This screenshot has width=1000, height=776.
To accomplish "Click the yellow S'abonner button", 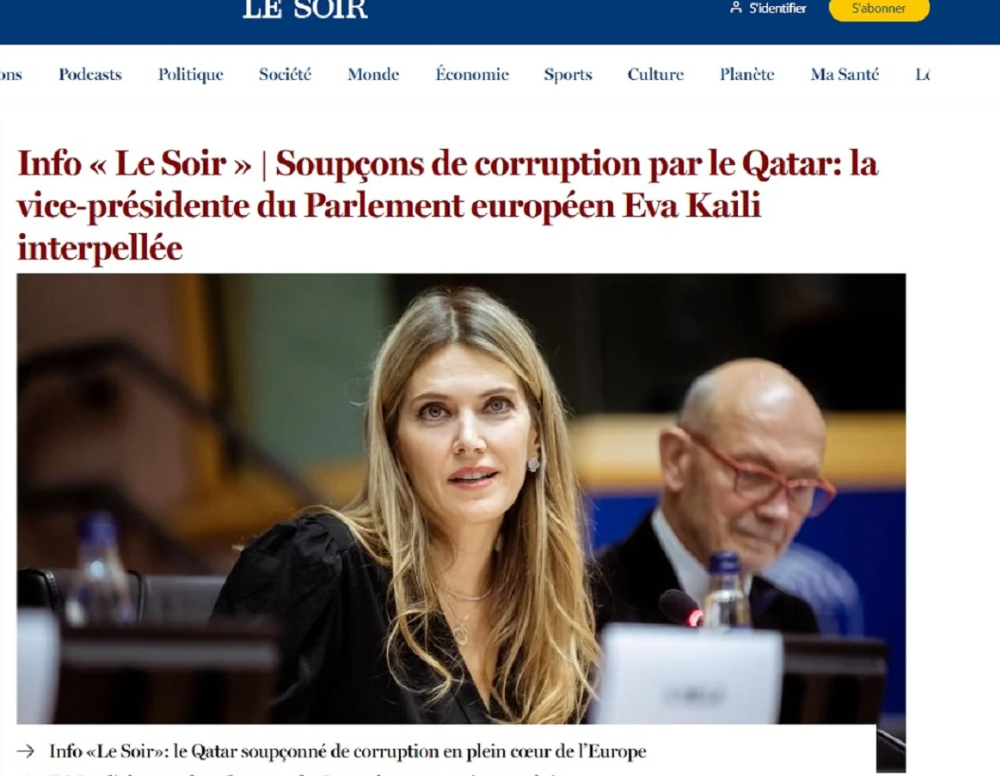I will (x=879, y=9).
